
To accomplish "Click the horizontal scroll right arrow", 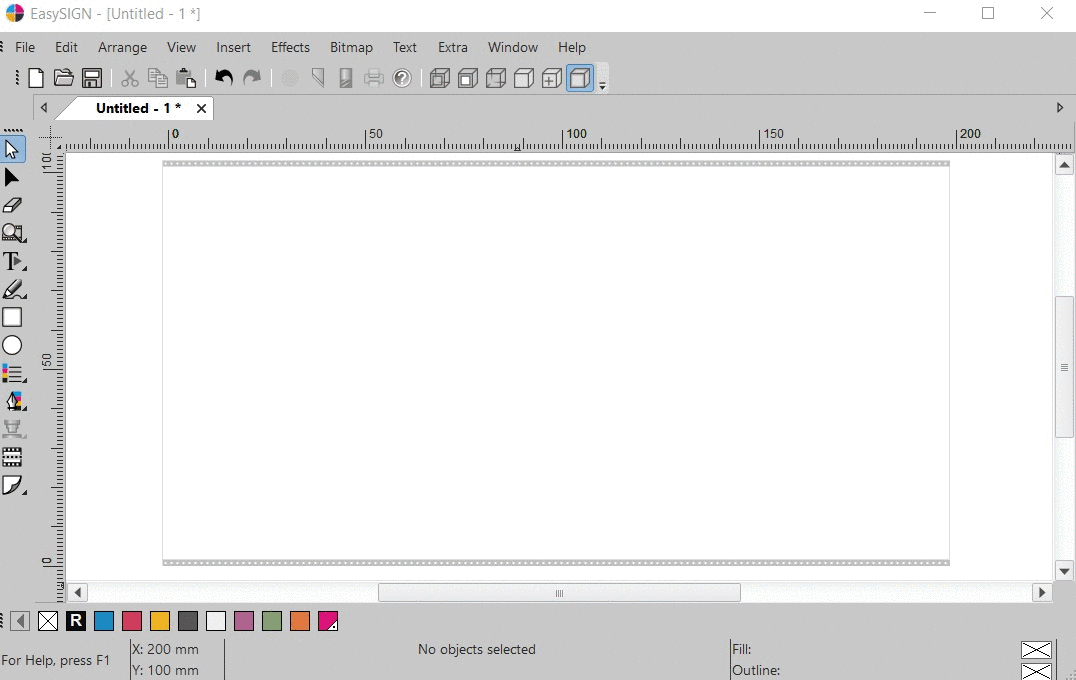I will tap(1042, 593).
